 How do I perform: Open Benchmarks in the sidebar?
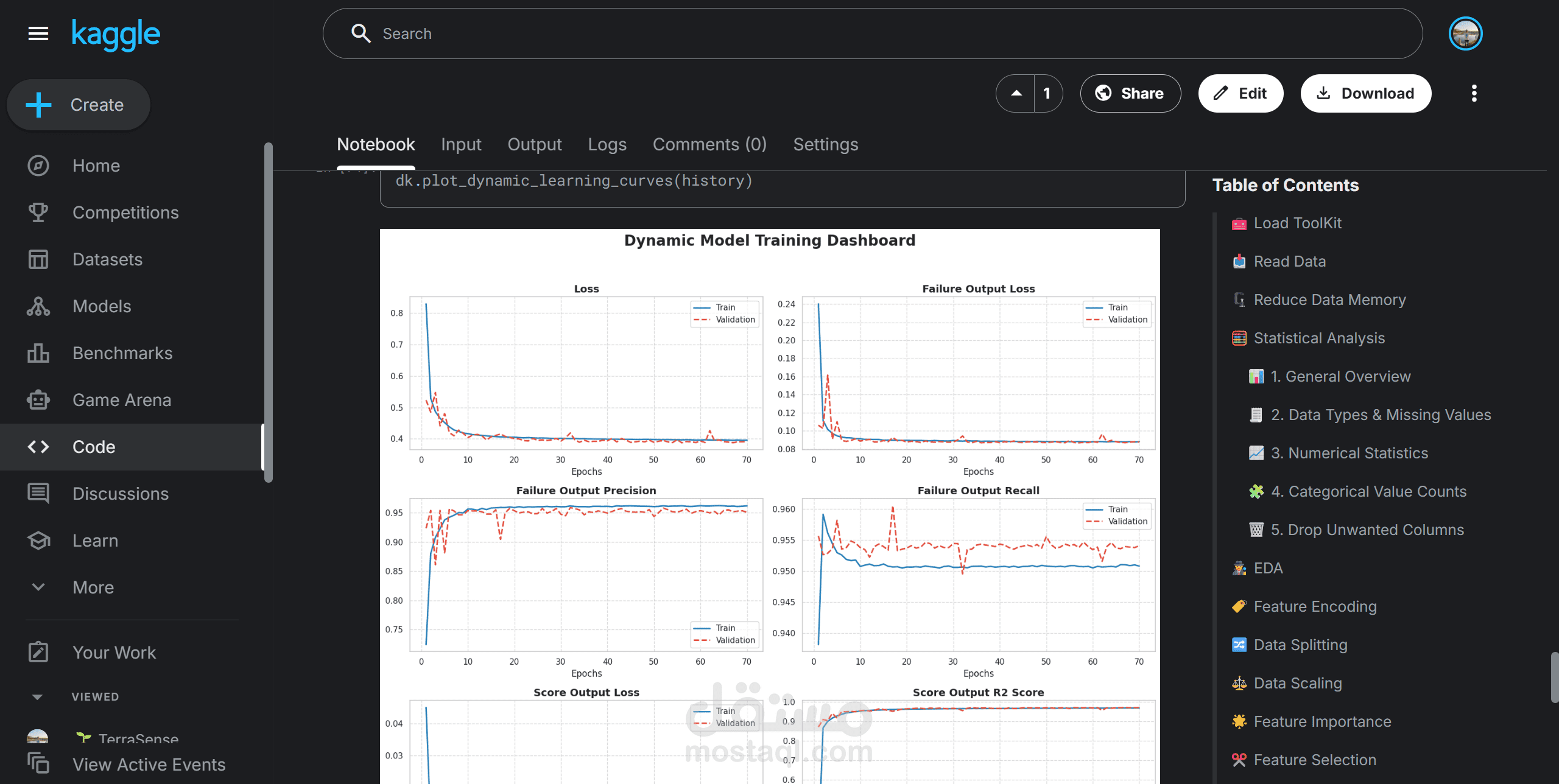click(122, 353)
